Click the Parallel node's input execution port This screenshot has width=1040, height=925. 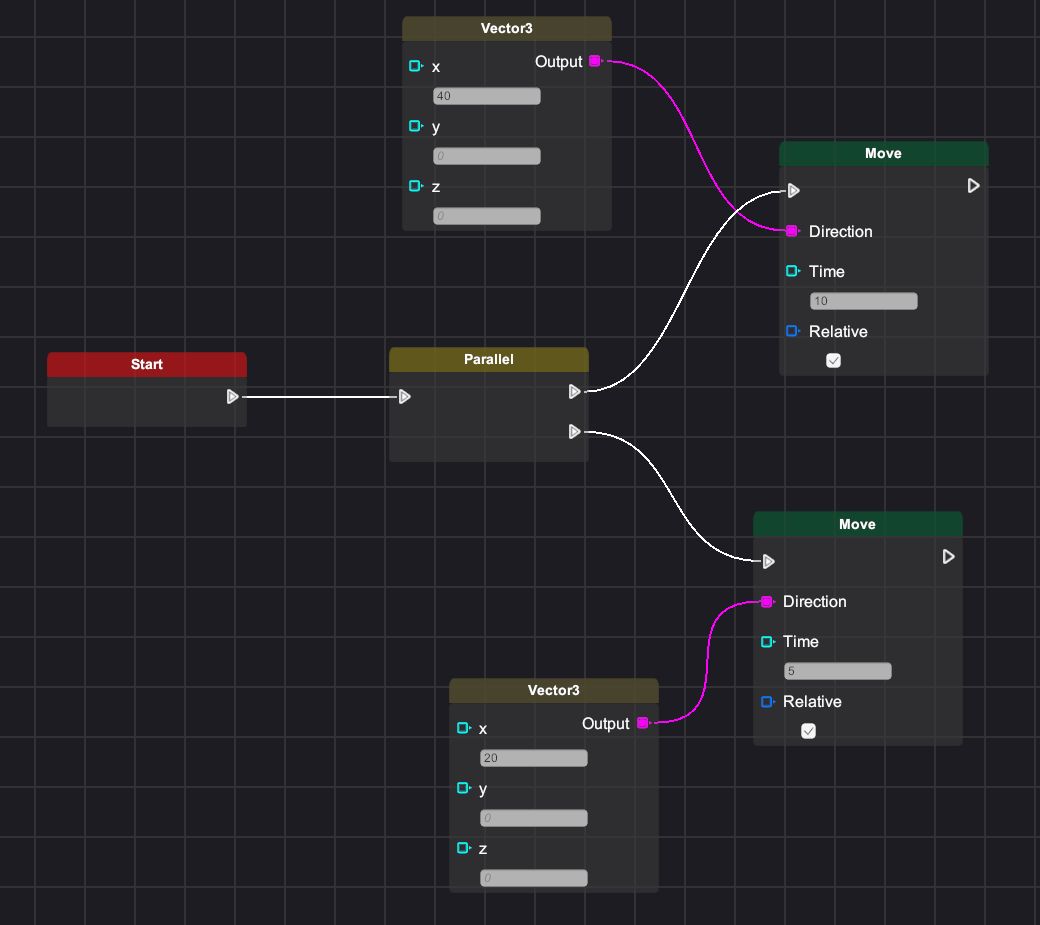pos(404,397)
